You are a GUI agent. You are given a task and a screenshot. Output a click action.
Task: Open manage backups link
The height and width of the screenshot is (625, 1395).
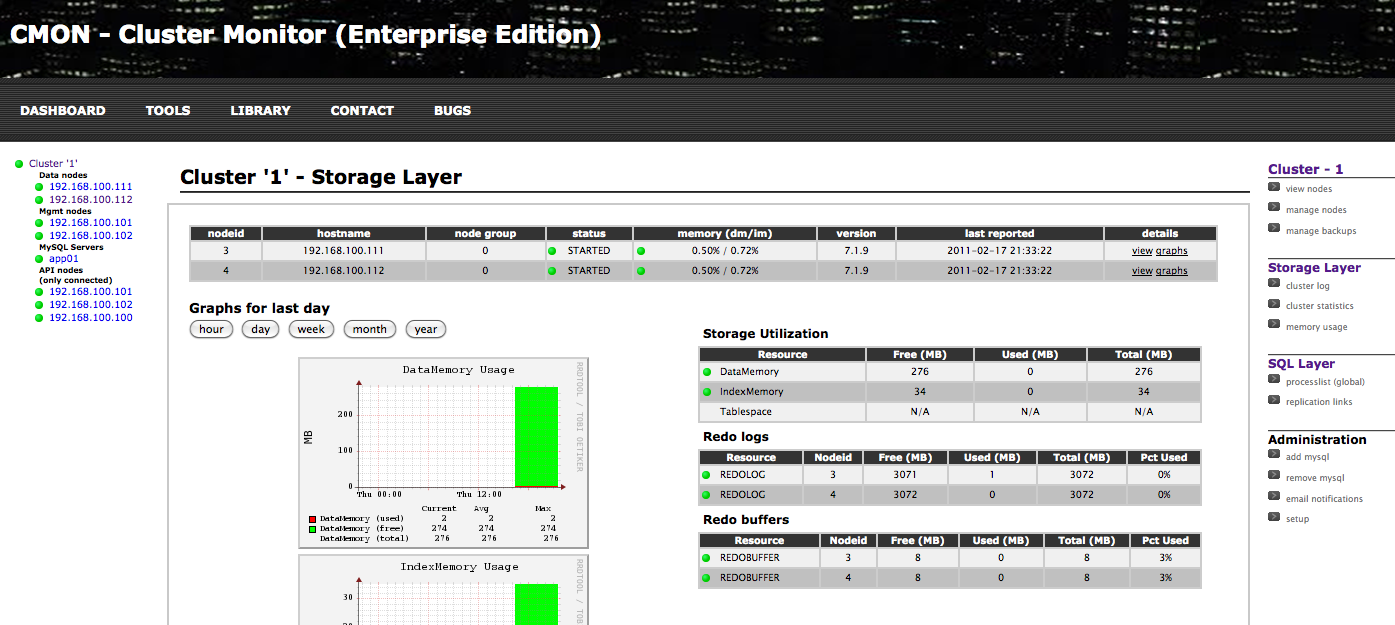coord(1321,231)
